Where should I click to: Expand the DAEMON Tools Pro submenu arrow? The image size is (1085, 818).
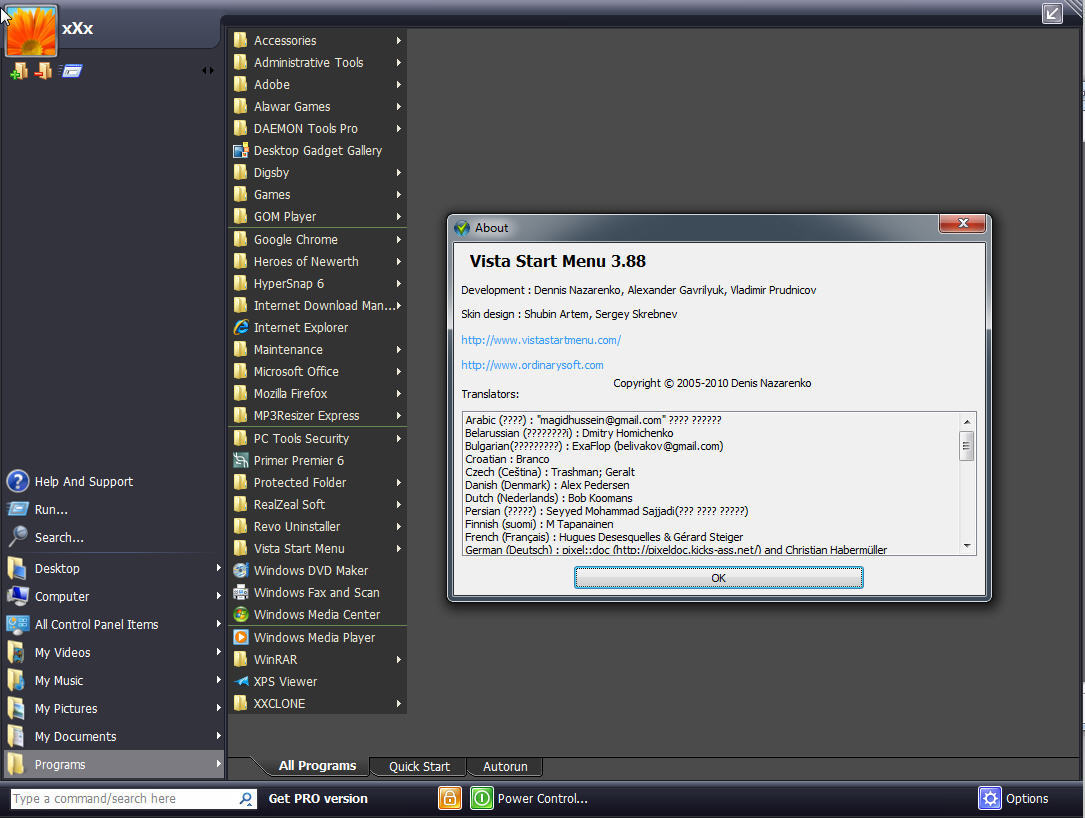click(x=399, y=128)
